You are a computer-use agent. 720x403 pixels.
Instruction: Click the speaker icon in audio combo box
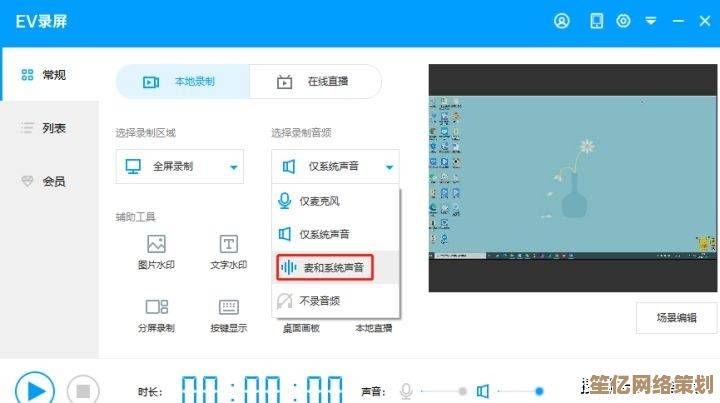[288, 166]
